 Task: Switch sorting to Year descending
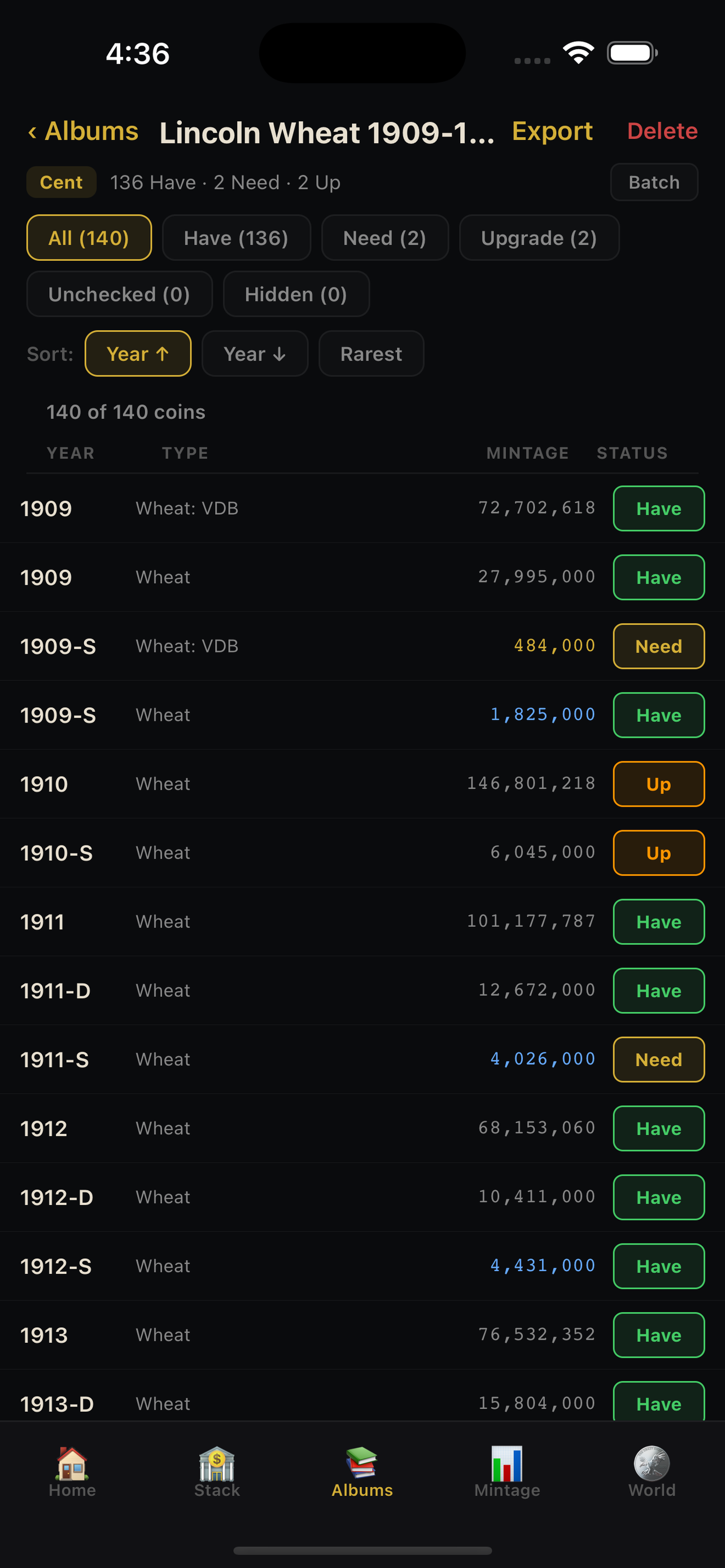[255, 354]
